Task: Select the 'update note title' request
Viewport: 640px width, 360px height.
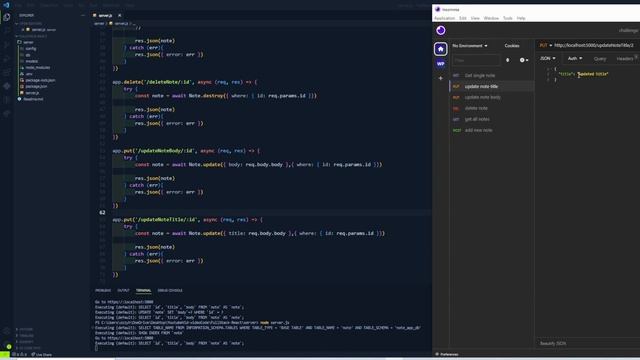Action: click(492, 87)
